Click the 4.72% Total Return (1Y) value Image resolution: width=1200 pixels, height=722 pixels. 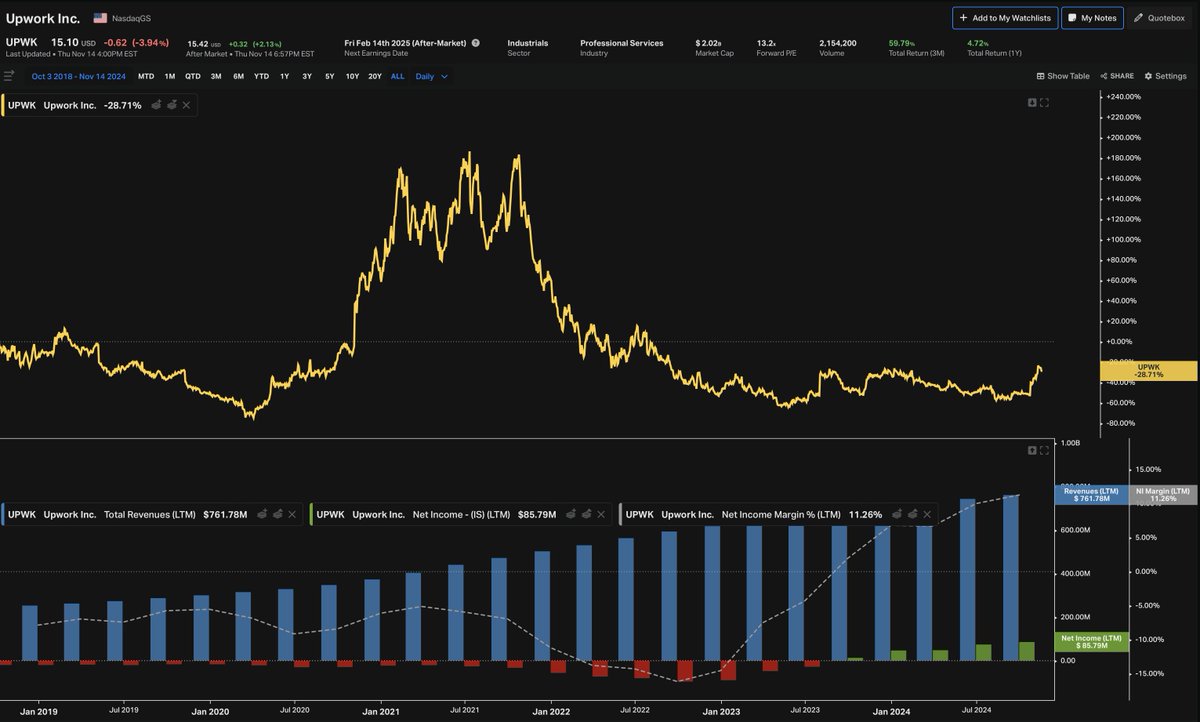pos(978,43)
